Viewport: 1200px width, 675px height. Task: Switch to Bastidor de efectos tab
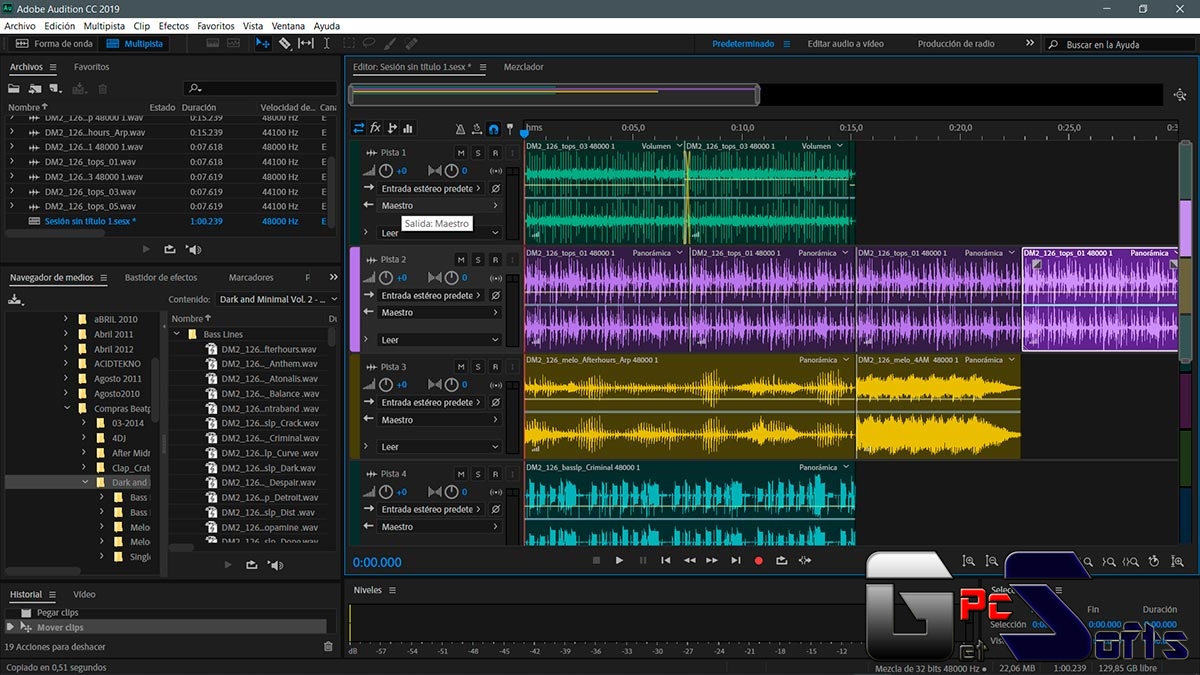pyautogui.click(x=161, y=277)
